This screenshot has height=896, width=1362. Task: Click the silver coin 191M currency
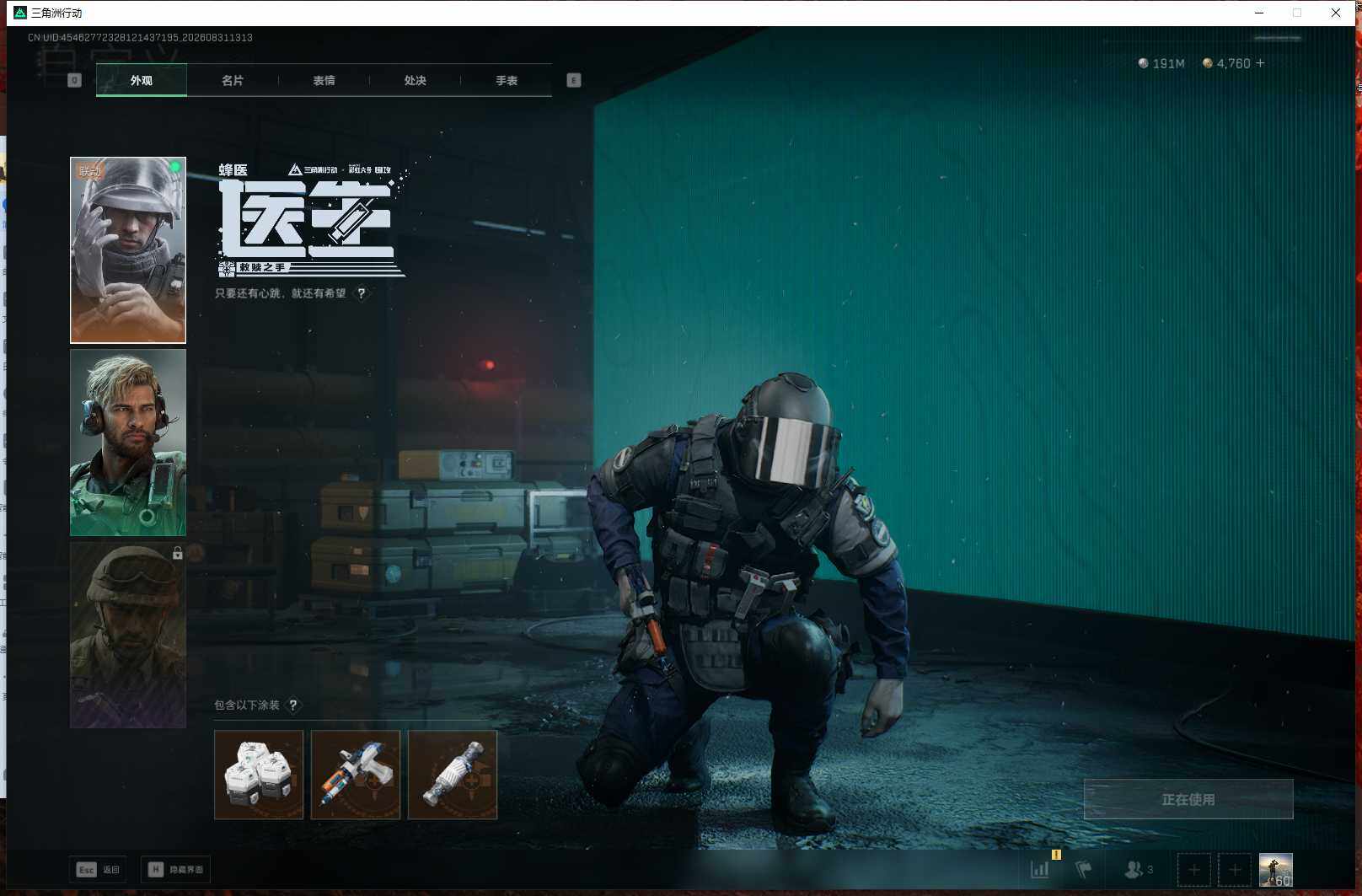[x=1161, y=63]
